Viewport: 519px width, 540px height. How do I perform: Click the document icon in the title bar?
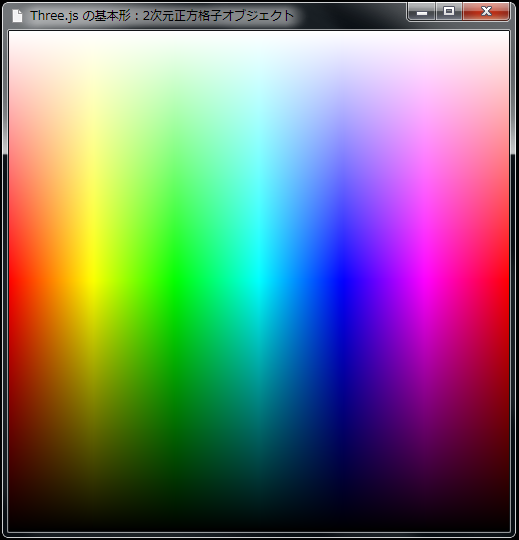pos(17,16)
